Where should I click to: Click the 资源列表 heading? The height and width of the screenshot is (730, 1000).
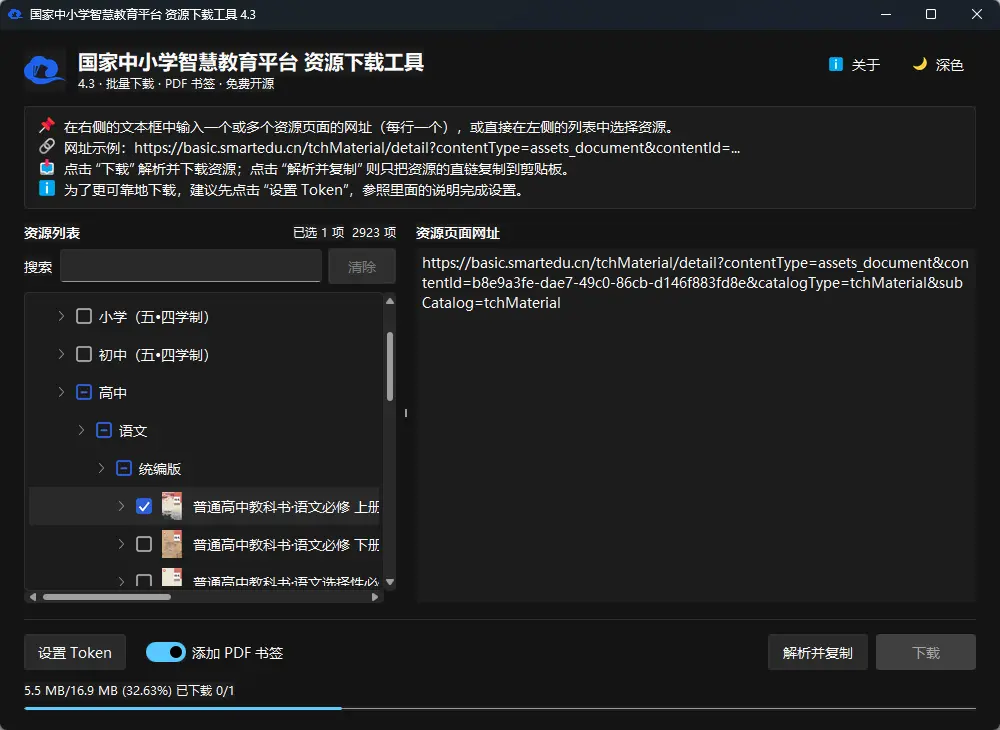pyautogui.click(x=52, y=233)
